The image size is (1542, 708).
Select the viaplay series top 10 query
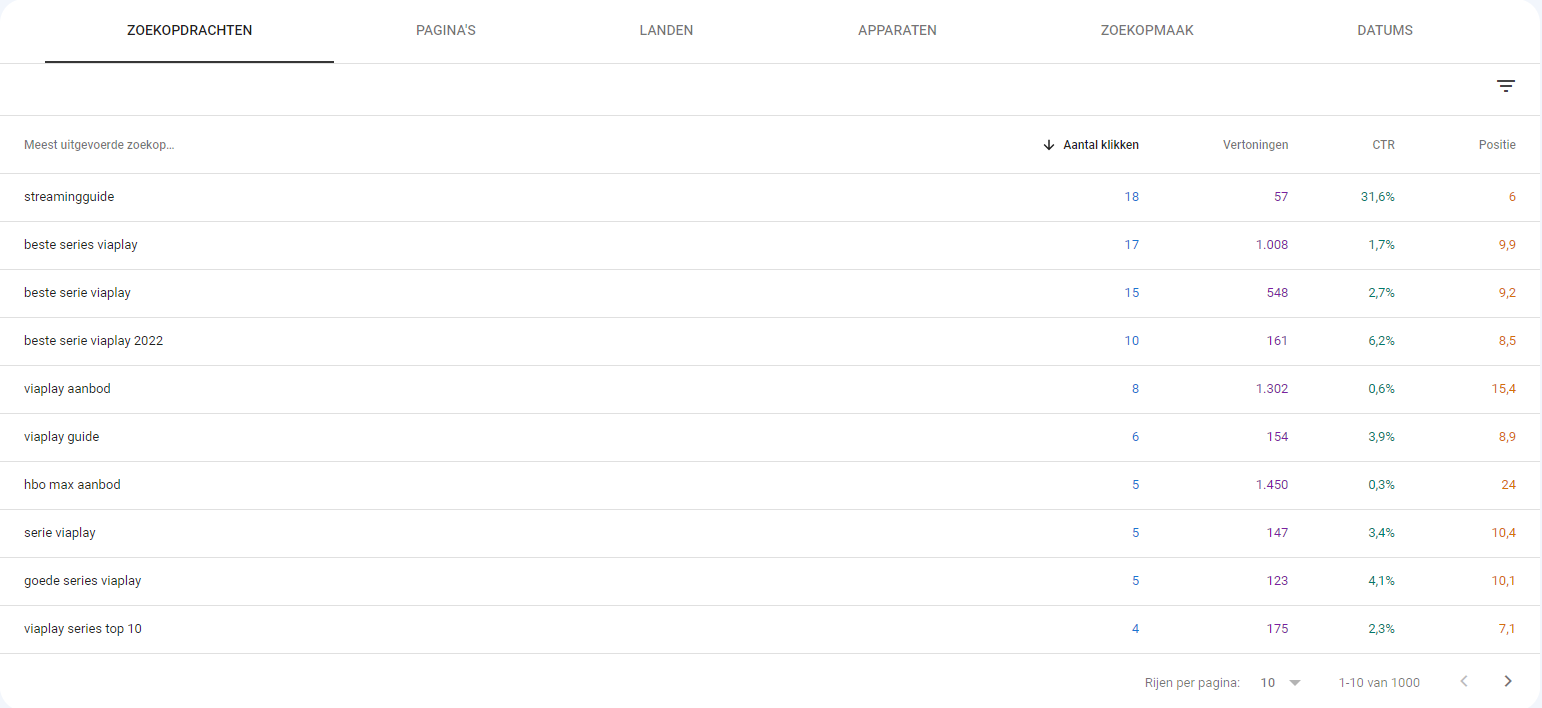pos(83,629)
